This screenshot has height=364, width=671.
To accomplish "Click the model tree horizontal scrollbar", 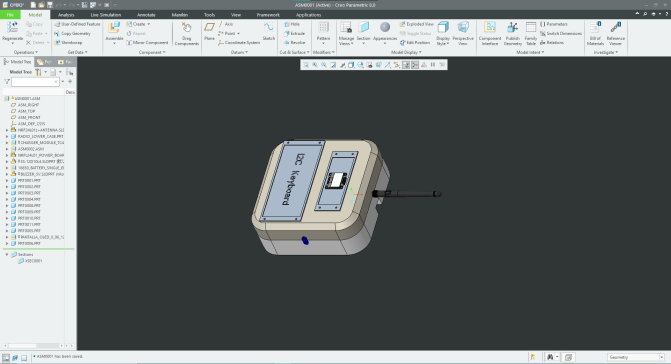I will (x=35, y=346).
